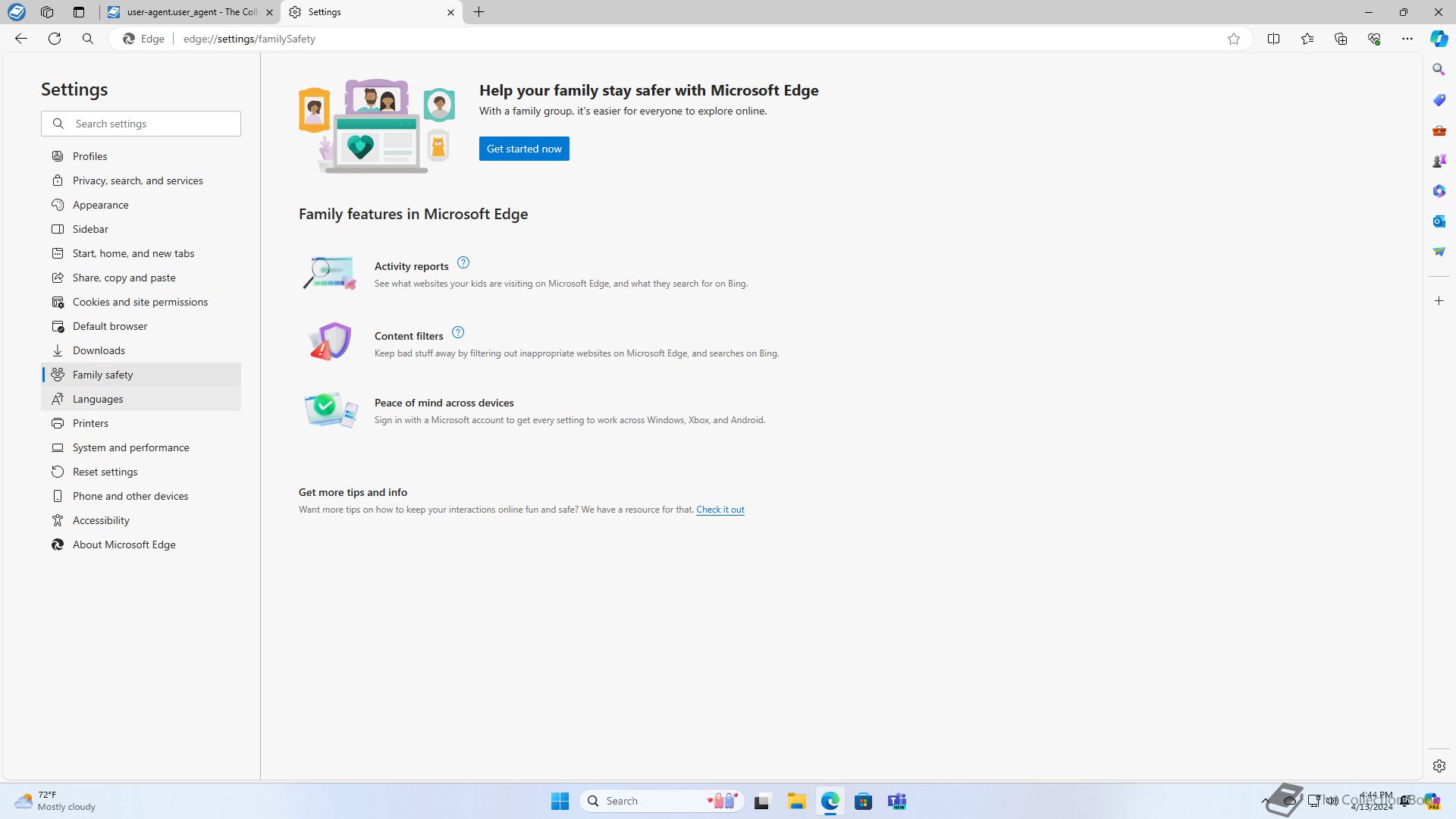The height and width of the screenshot is (819, 1456).
Task: Refresh the current page
Action: 55,39
